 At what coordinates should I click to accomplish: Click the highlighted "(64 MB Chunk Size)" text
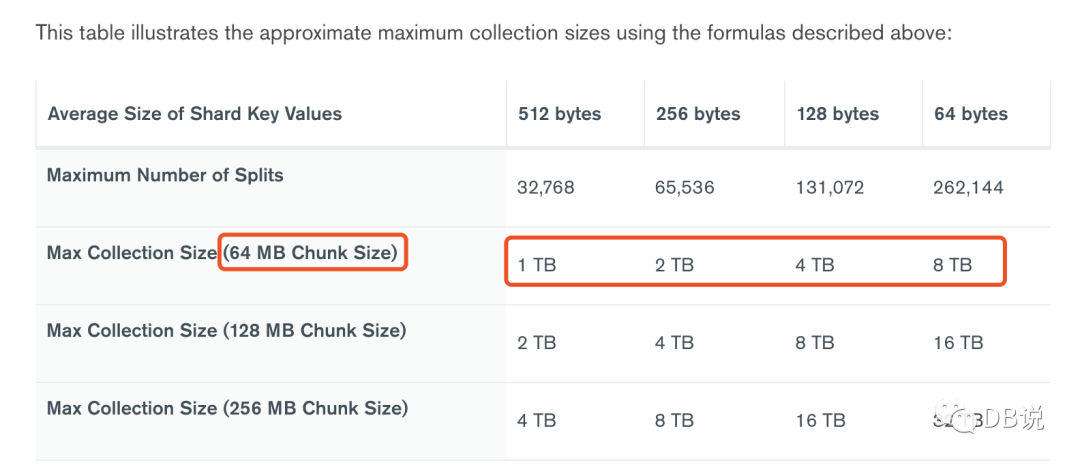[312, 253]
